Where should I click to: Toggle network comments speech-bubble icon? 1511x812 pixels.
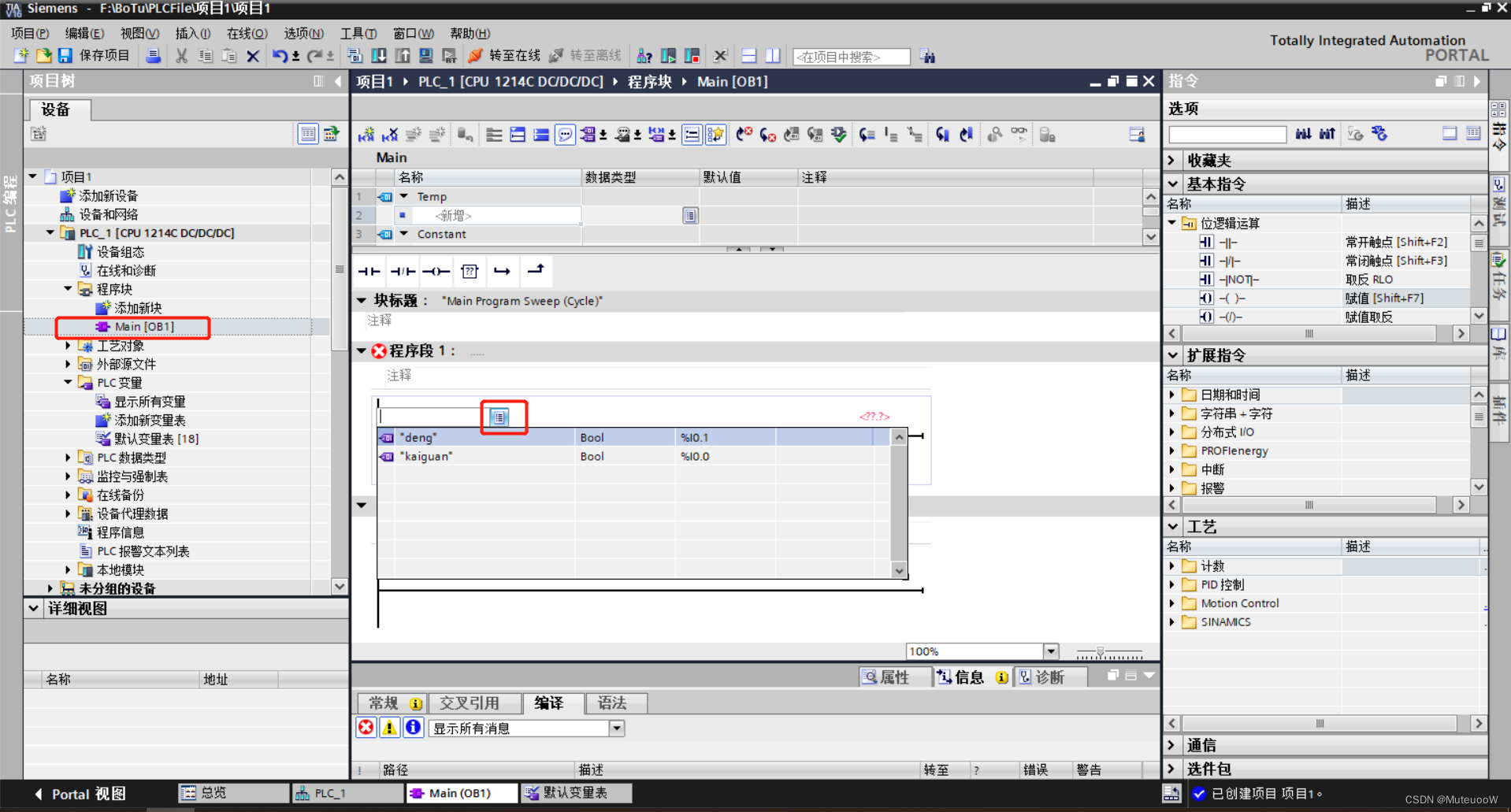coord(565,135)
